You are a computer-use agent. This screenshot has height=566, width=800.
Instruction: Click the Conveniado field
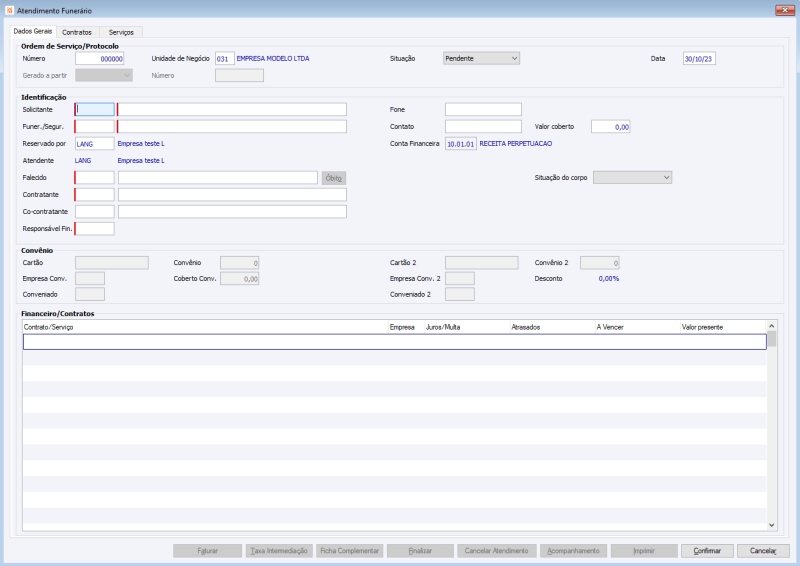pyautogui.click(x=90, y=294)
